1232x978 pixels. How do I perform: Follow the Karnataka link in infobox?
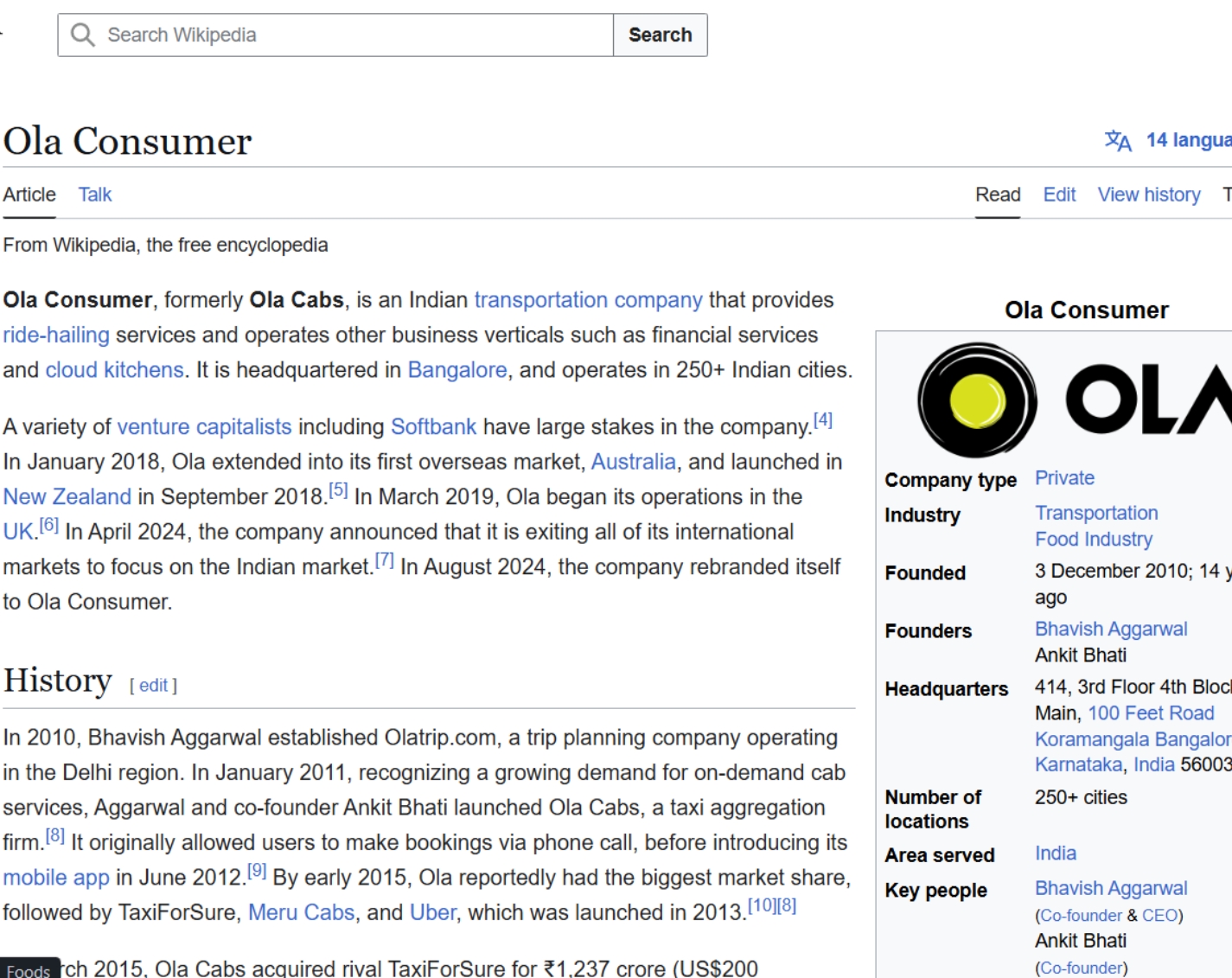(1078, 765)
